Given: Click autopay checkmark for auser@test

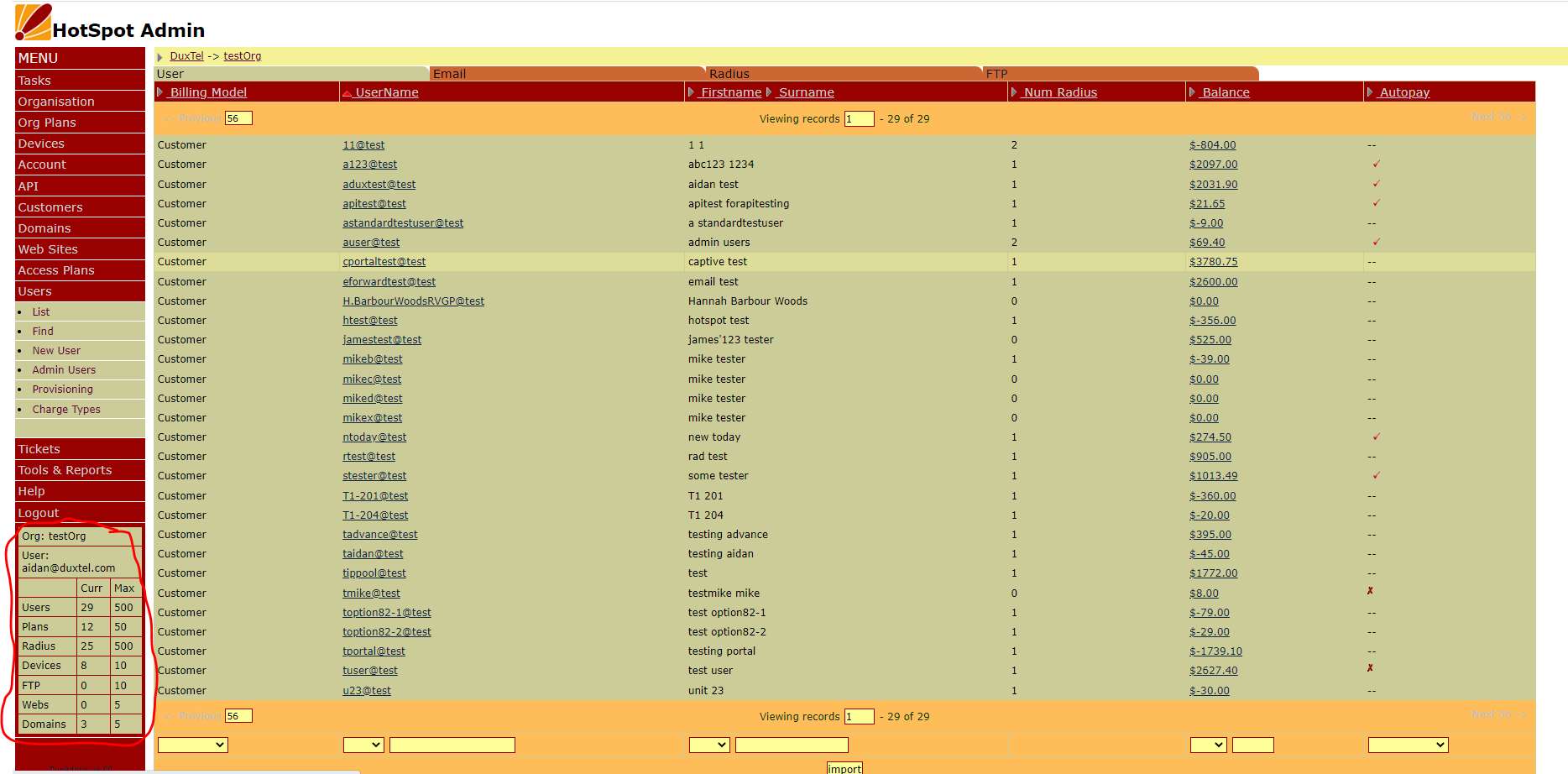Looking at the screenshot, I should (x=1377, y=242).
